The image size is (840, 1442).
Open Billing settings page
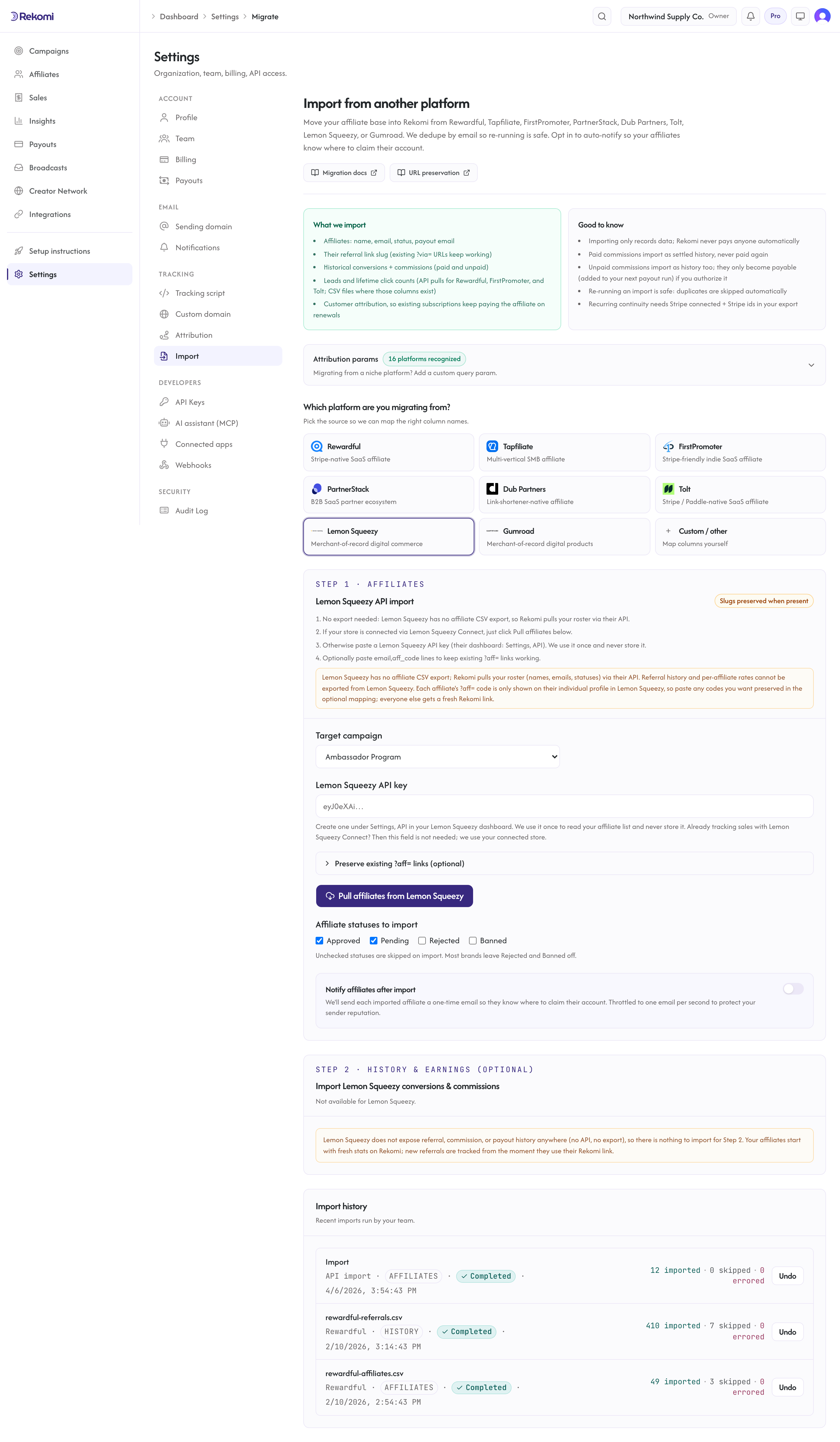(x=218, y=160)
